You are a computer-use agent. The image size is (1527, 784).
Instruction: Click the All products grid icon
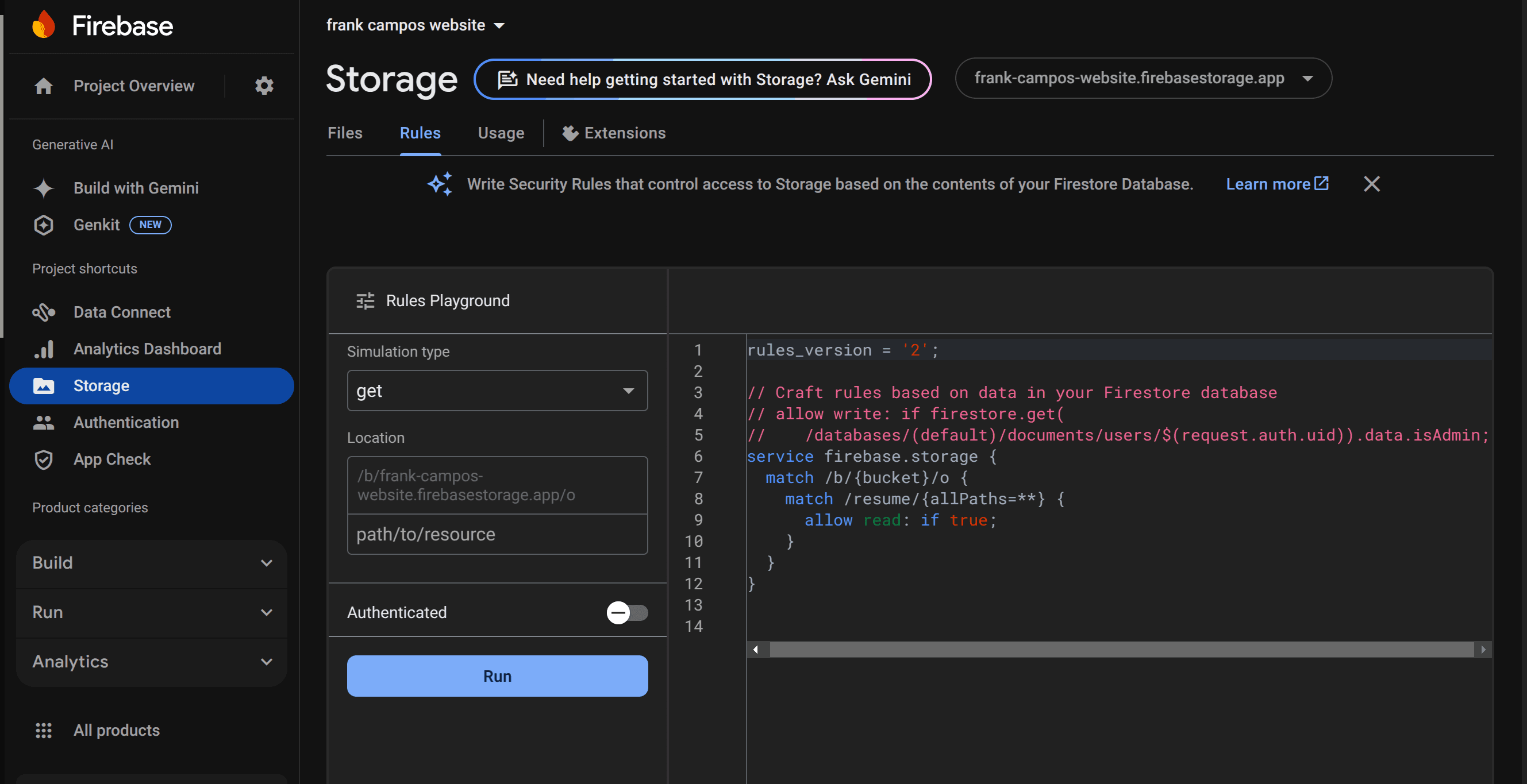pos(44,730)
